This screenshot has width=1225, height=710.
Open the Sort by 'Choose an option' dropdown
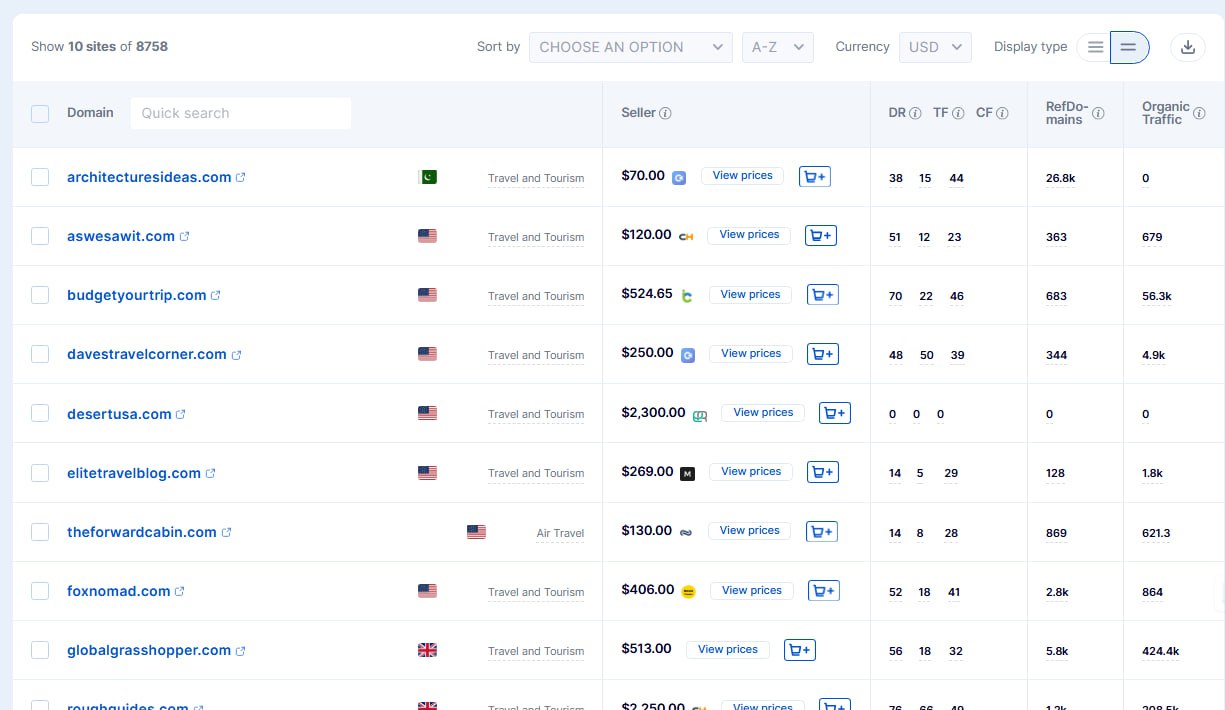coord(630,47)
